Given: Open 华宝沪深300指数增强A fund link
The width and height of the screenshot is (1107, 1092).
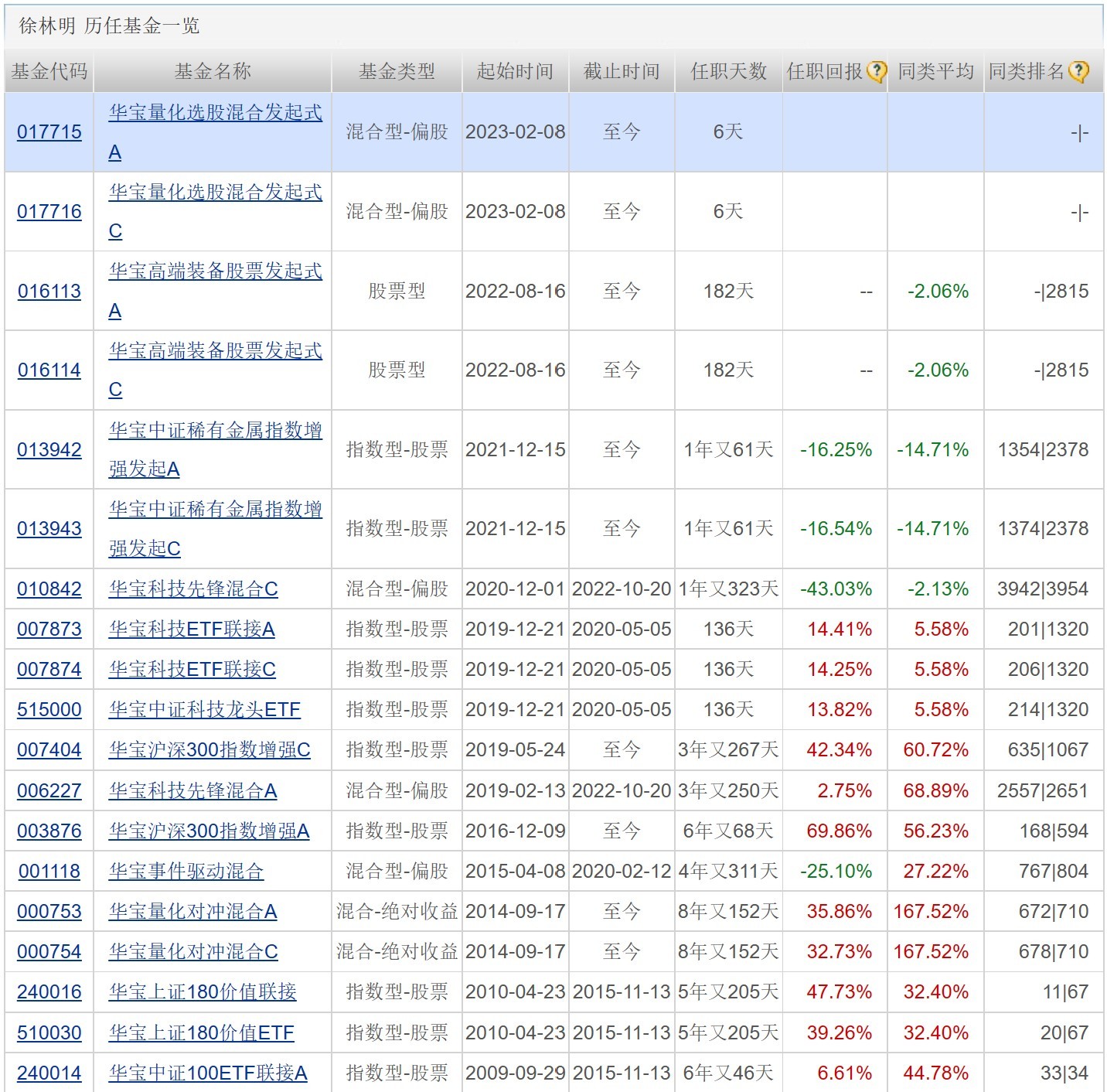Looking at the screenshot, I should click(209, 831).
